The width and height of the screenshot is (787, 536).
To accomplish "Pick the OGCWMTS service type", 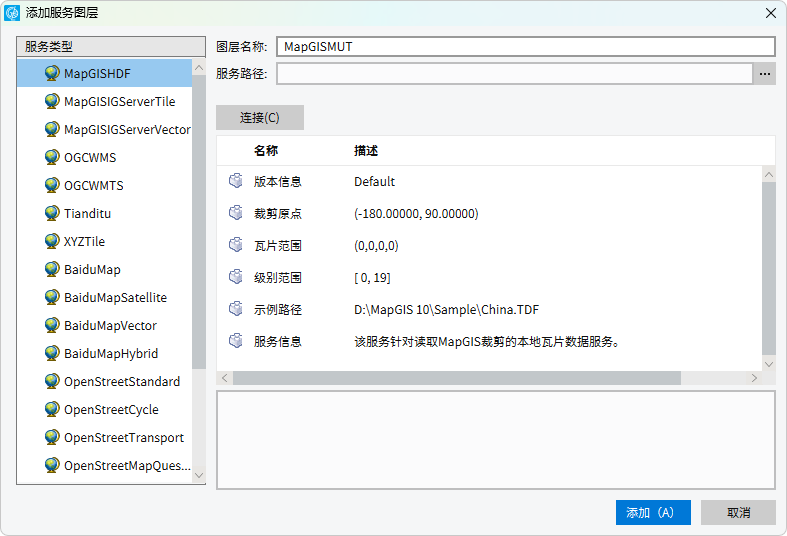I will click(x=104, y=186).
